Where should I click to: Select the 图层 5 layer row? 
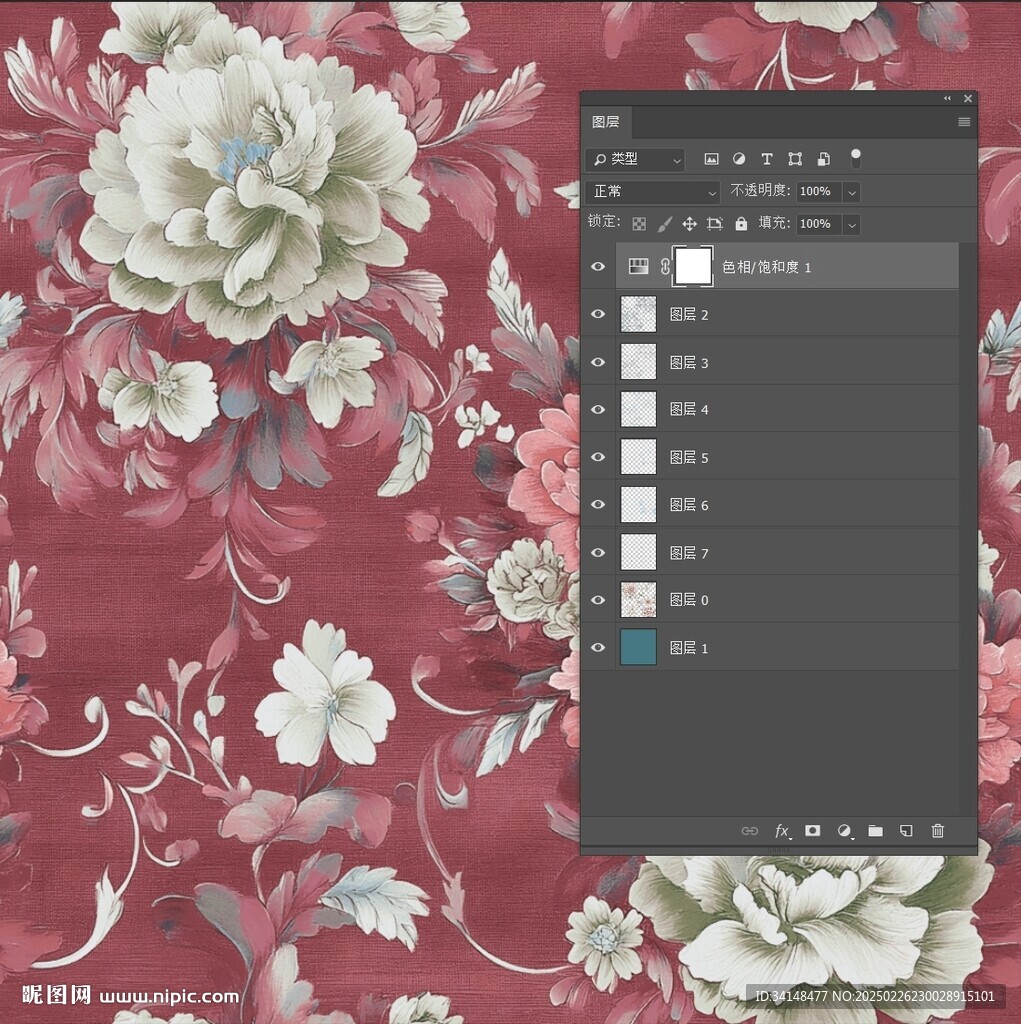coord(780,457)
